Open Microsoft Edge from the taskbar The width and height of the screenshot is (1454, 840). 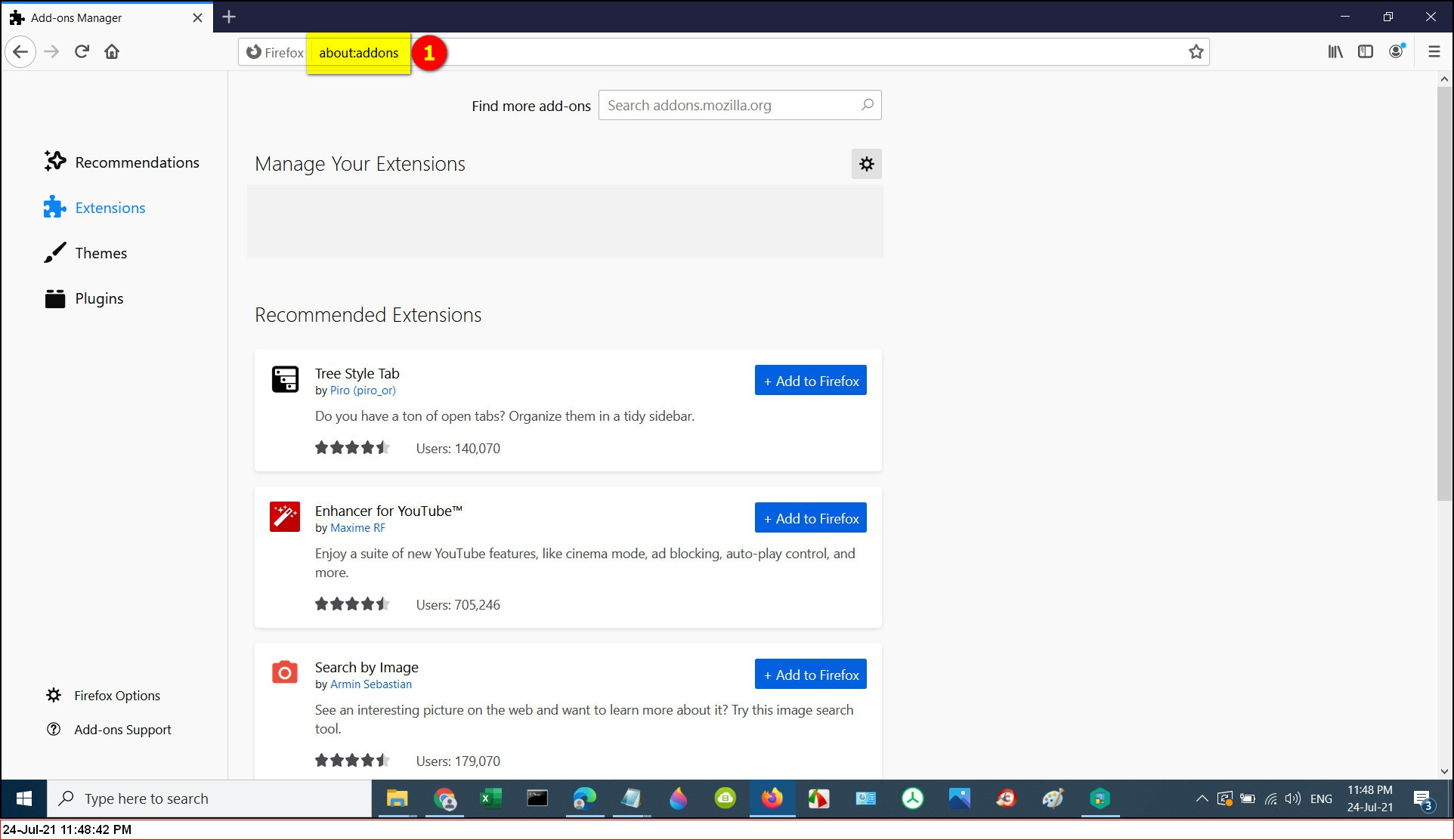(x=584, y=798)
